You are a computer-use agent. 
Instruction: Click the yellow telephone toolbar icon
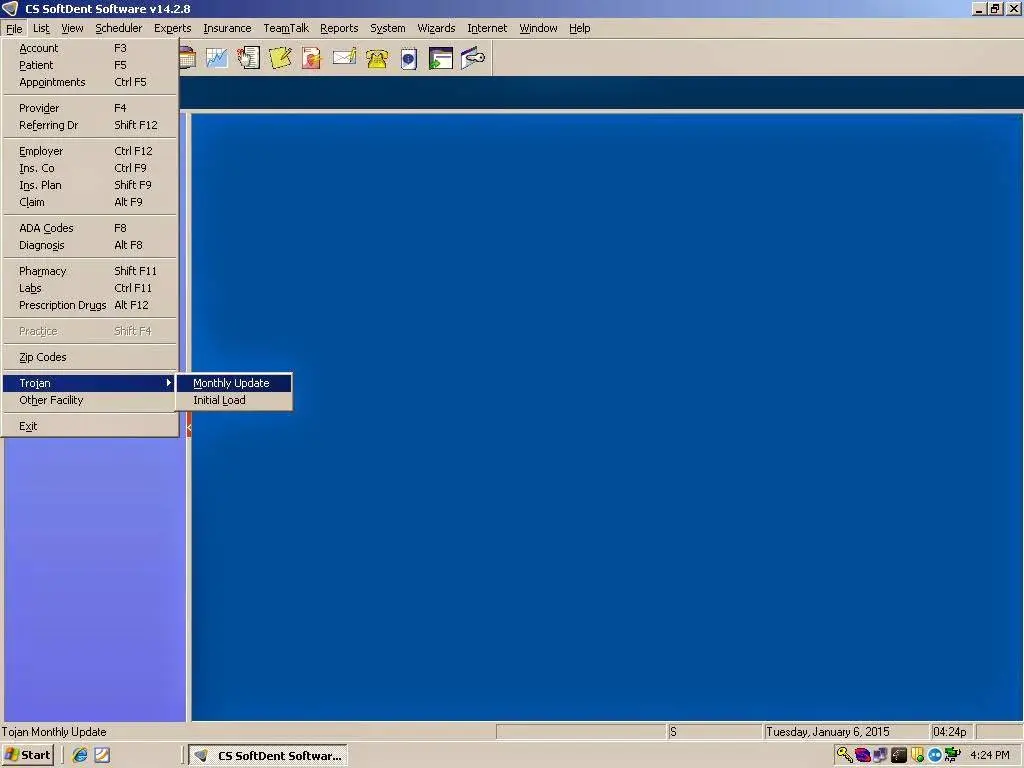pyautogui.click(x=377, y=58)
